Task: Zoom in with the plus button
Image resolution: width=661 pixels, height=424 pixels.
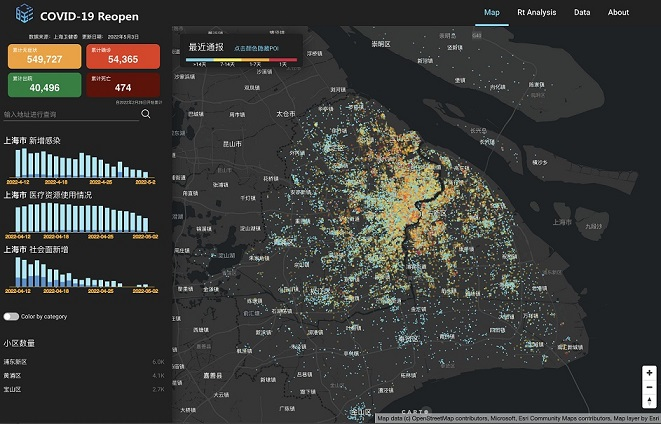Action: click(x=649, y=373)
